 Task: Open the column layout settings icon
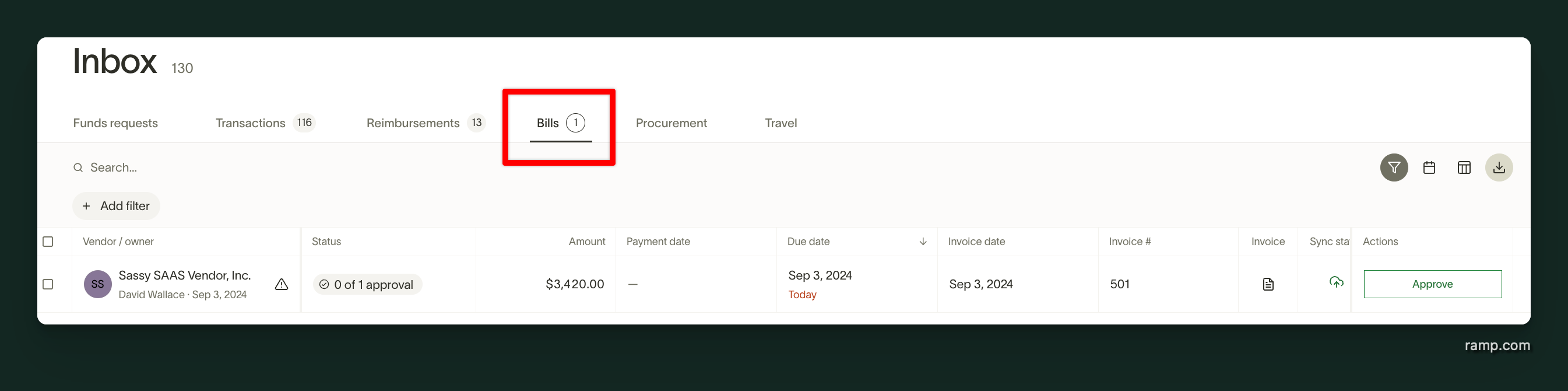[x=1464, y=167]
